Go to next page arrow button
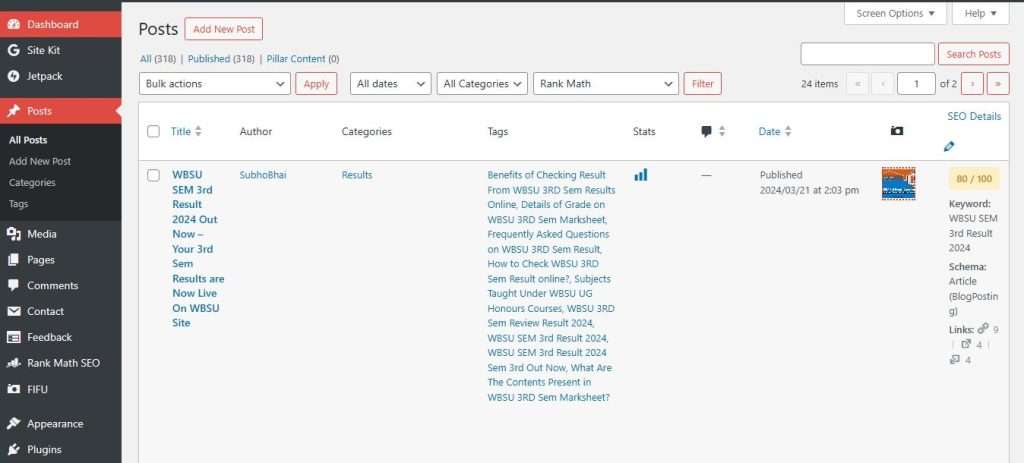This screenshot has width=1024, height=463. tap(972, 84)
